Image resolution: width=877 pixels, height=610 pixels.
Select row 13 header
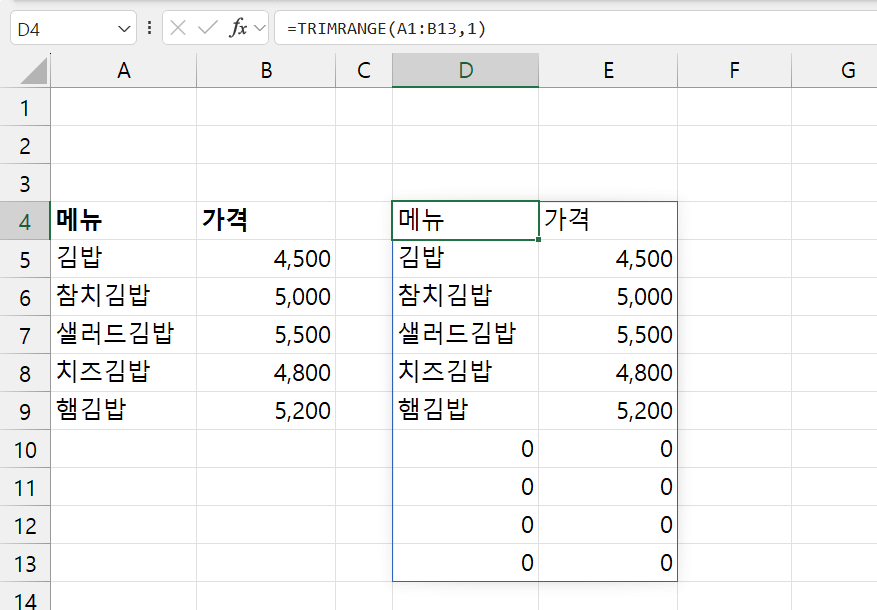25,564
